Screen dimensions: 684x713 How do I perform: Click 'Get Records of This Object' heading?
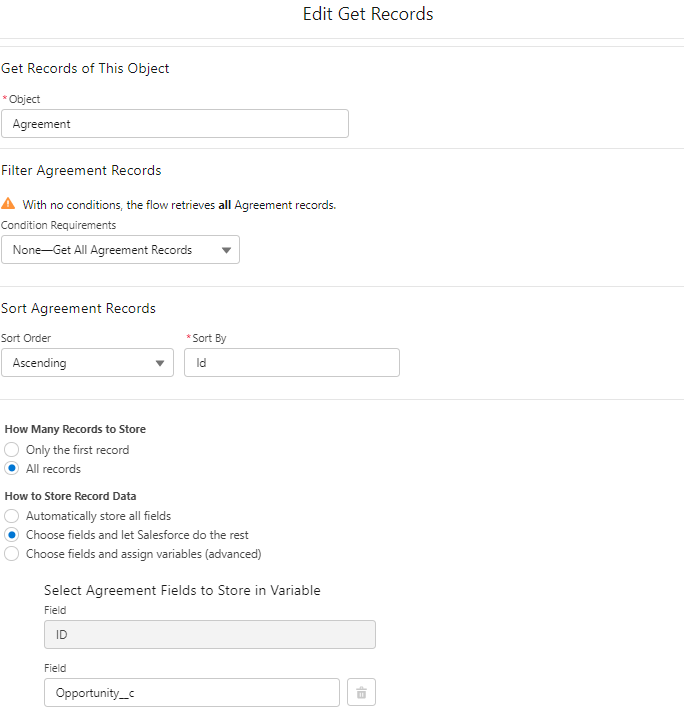86,69
